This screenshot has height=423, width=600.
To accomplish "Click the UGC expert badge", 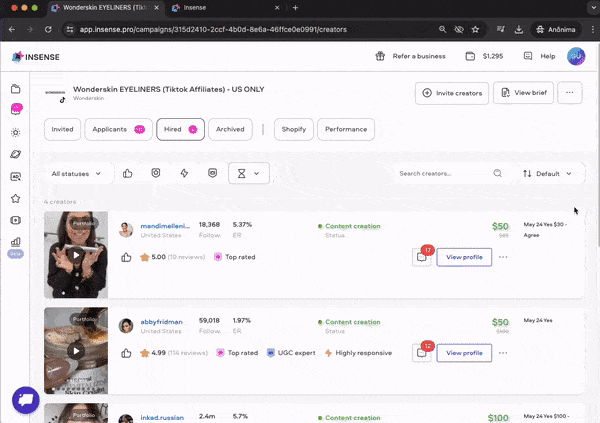I will pyautogui.click(x=291, y=353).
